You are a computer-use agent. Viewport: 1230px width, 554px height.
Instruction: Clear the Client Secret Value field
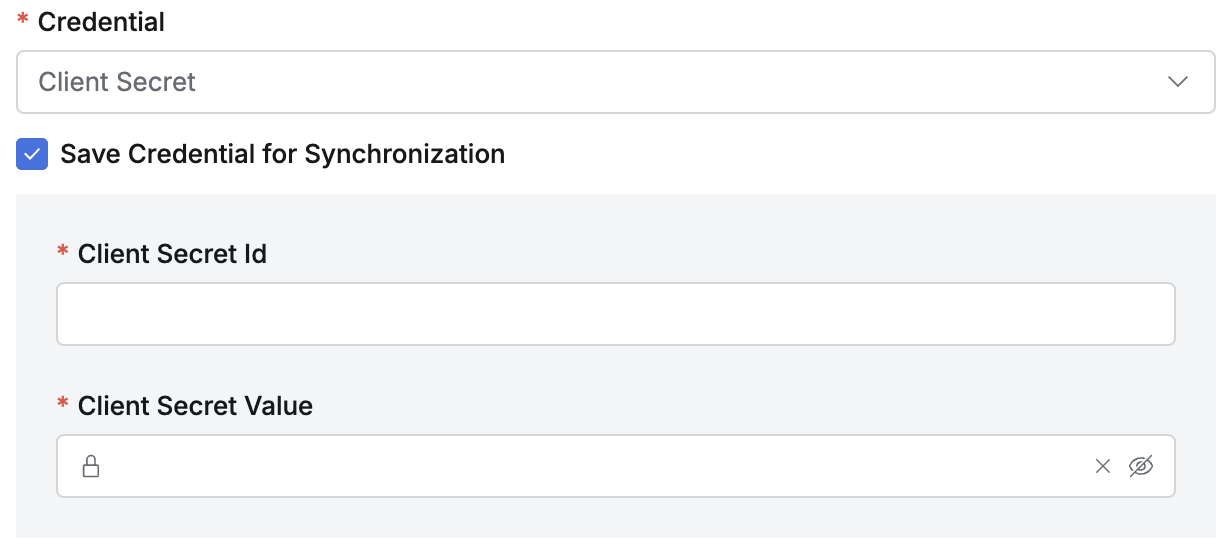tap(1103, 466)
